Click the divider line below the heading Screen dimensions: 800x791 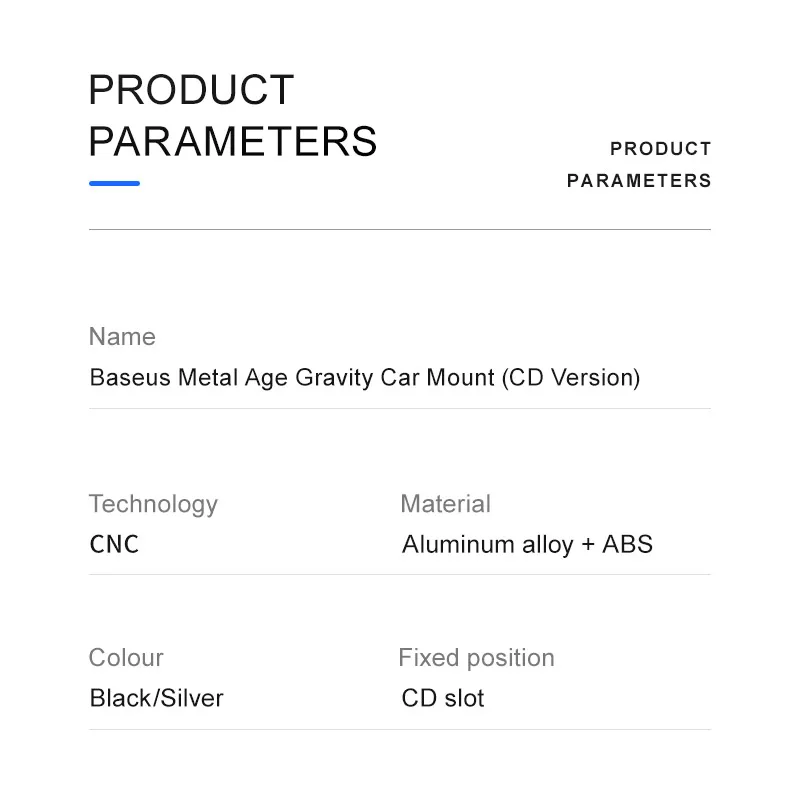tap(399, 229)
